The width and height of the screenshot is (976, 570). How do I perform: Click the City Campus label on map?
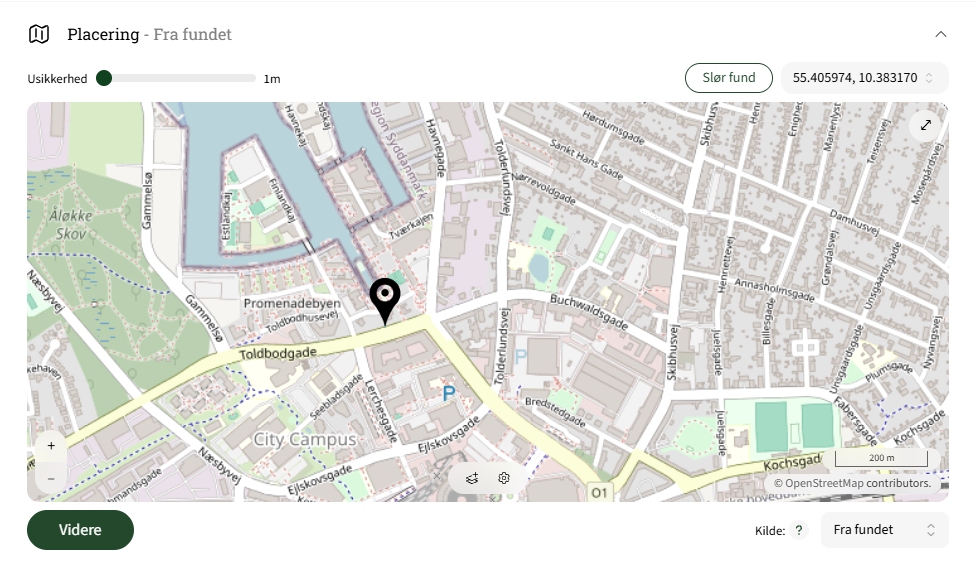coord(305,439)
